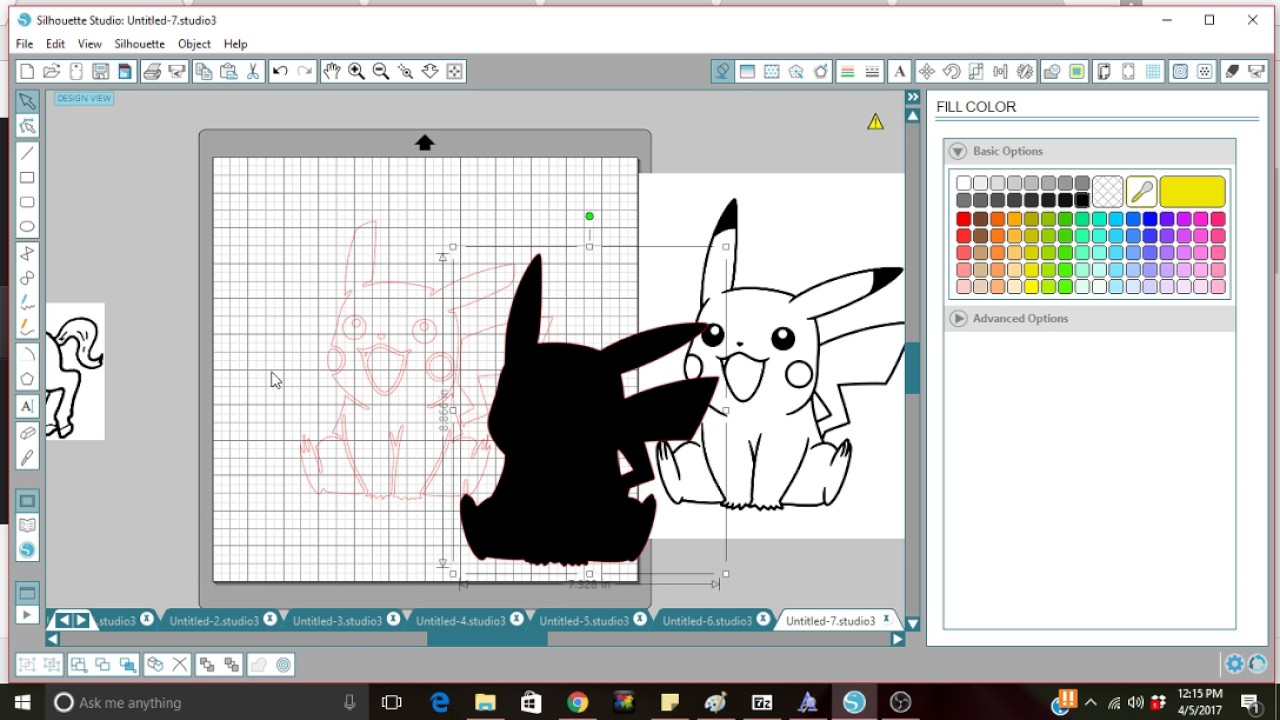Open the Grid settings icon
The width and height of the screenshot is (1280, 720).
[1154, 71]
